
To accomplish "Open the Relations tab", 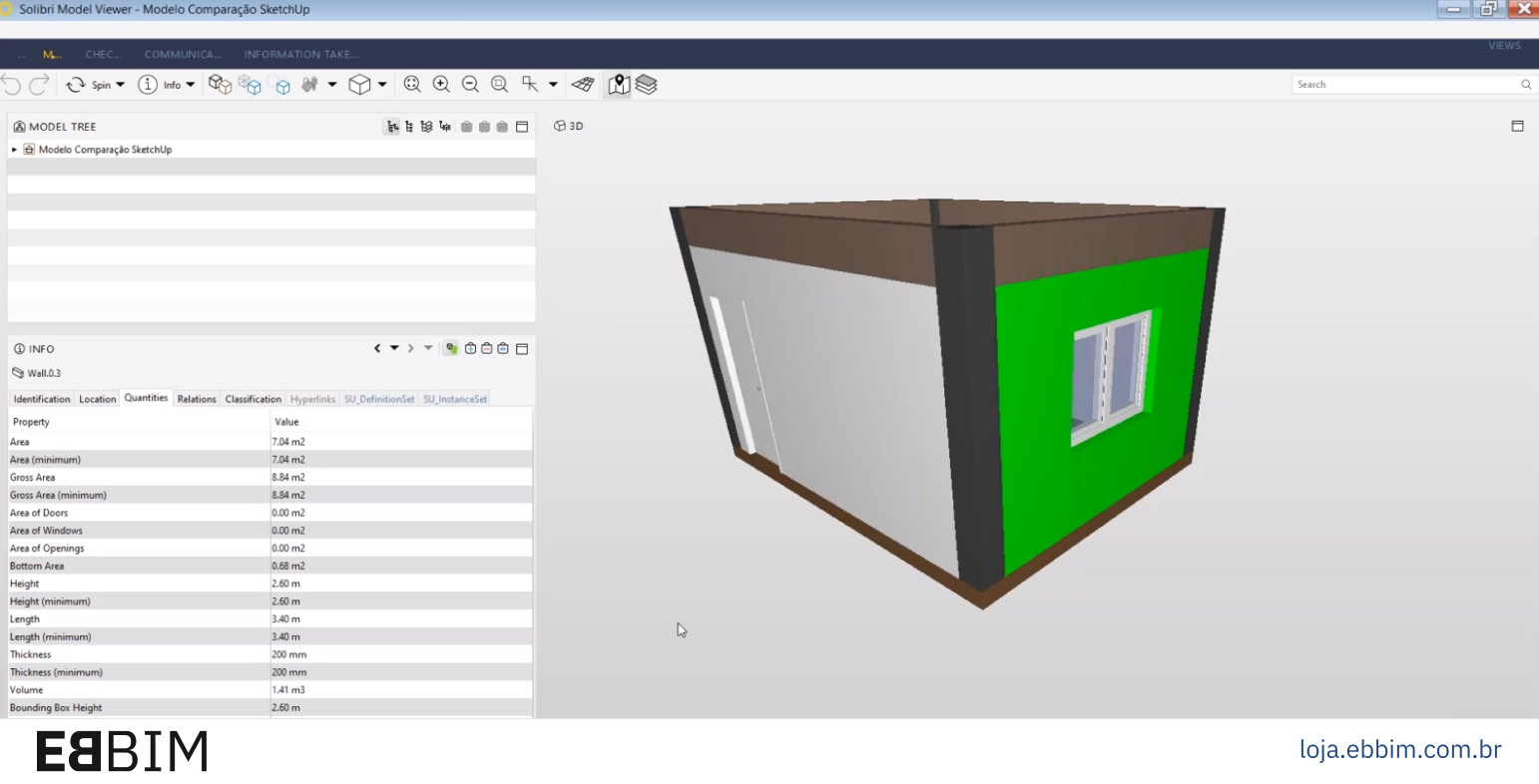I will (x=197, y=399).
